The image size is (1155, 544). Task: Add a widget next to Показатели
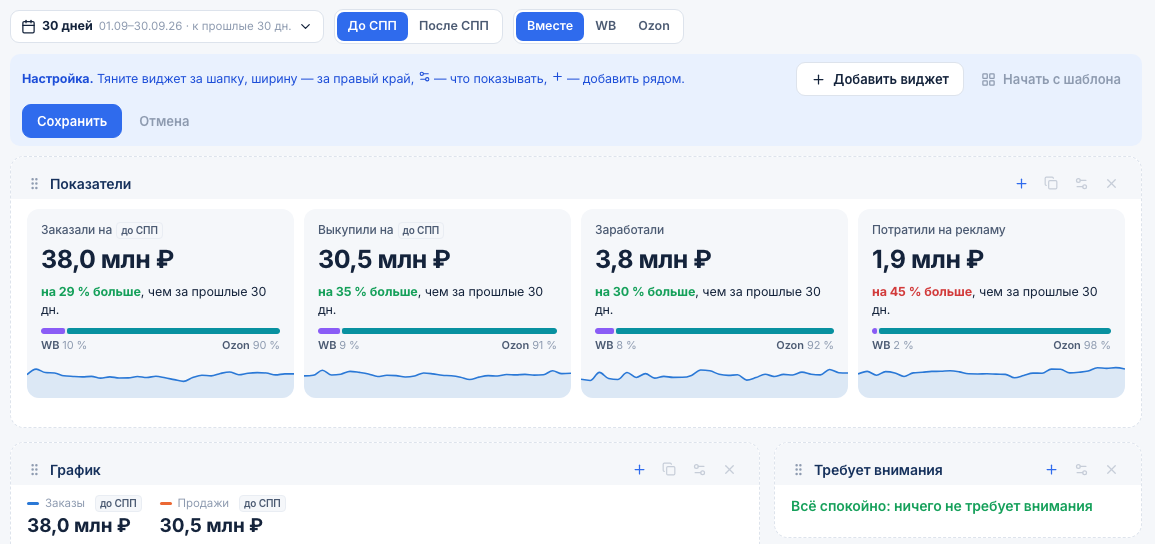point(1021,184)
